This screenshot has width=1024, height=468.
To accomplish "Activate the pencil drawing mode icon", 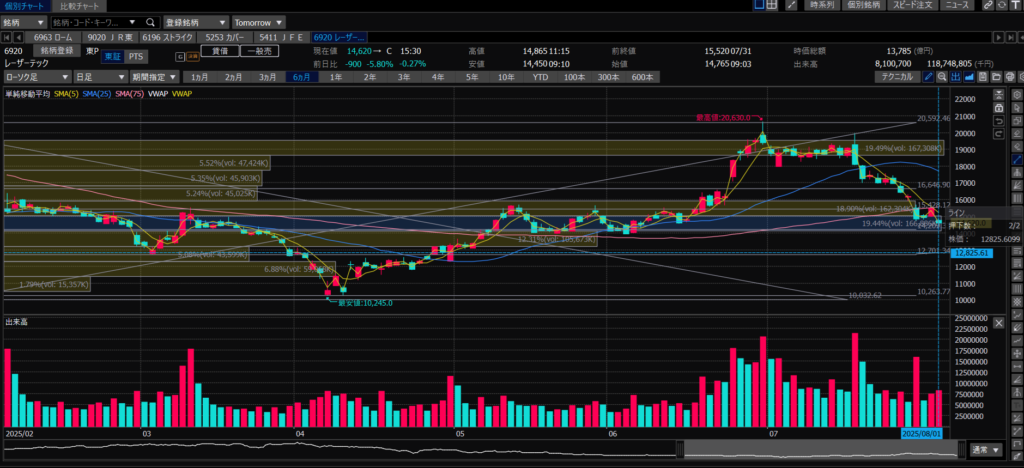I will coord(928,76).
